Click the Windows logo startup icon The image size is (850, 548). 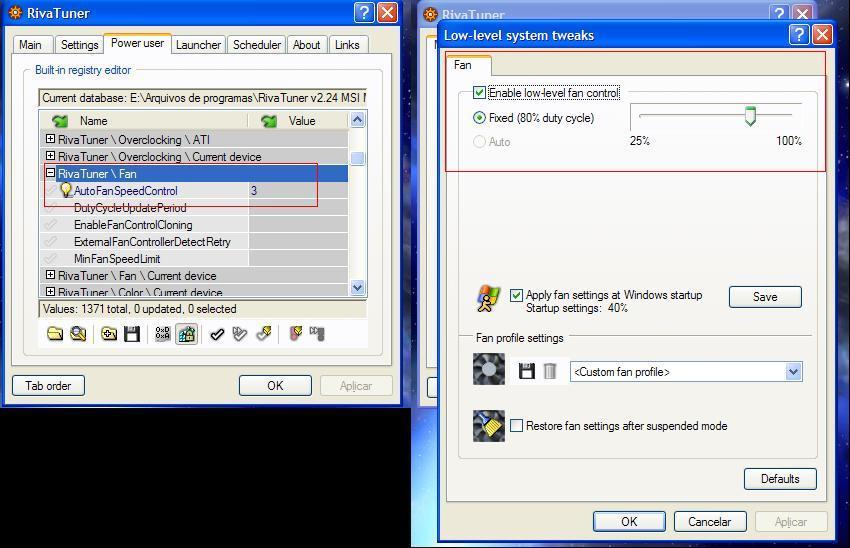[x=488, y=299]
